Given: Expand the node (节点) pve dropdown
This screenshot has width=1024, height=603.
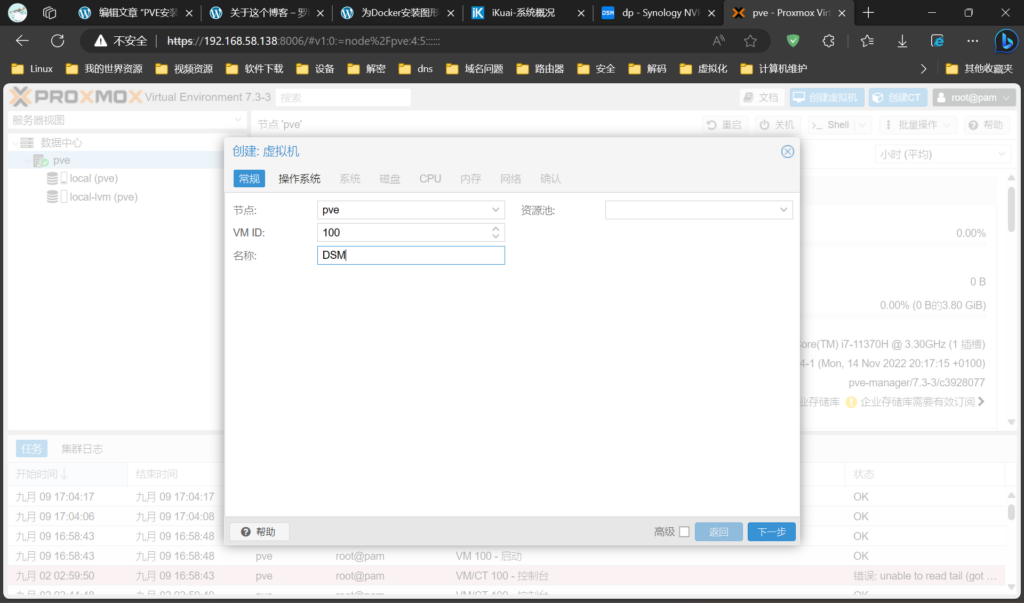Looking at the screenshot, I should tap(496, 210).
